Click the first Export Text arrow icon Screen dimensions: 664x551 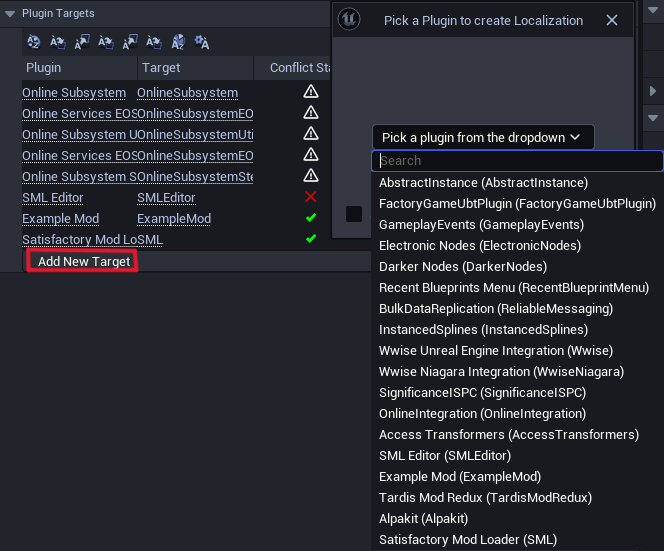point(82,42)
